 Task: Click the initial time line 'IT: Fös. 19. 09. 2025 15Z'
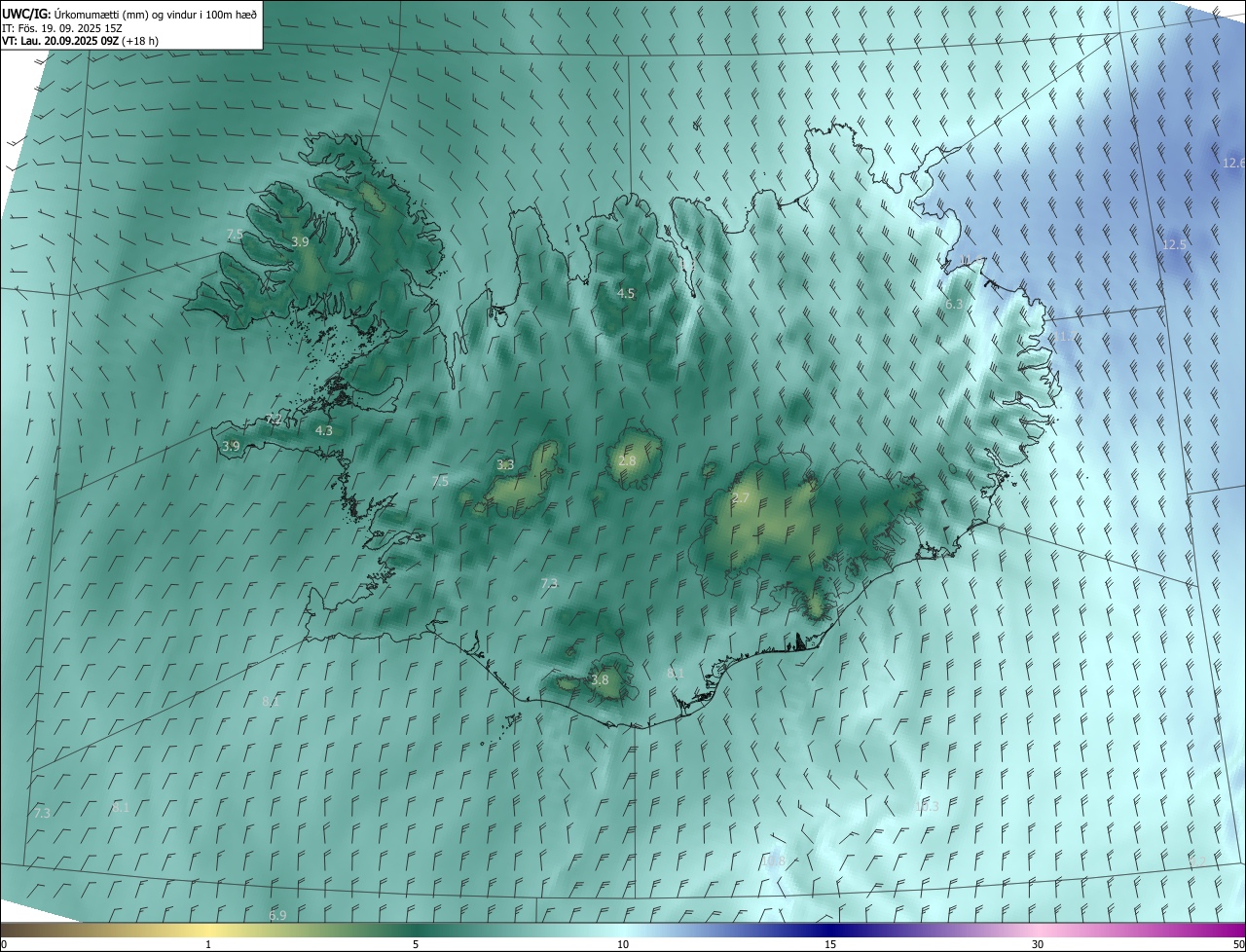pos(62,28)
